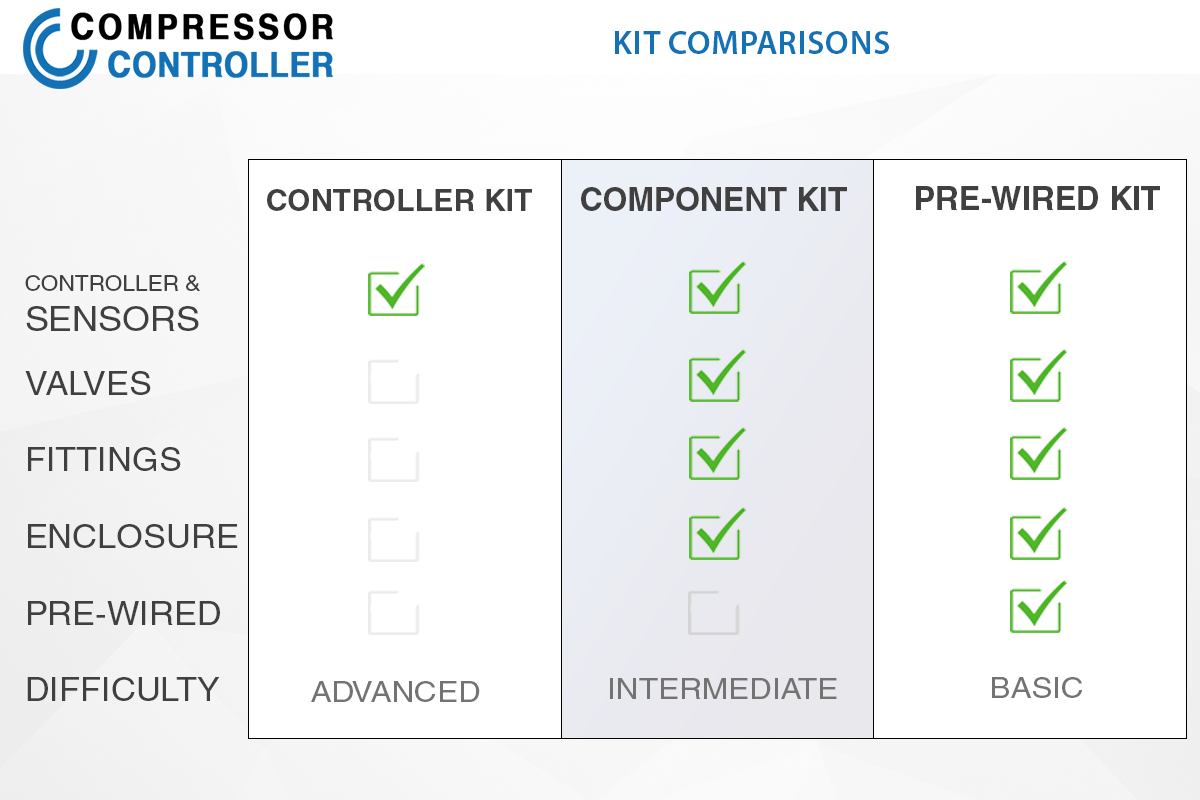Click the Intermediate difficulty label
The width and height of the screenshot is (1200, 800).
(722, 688)
